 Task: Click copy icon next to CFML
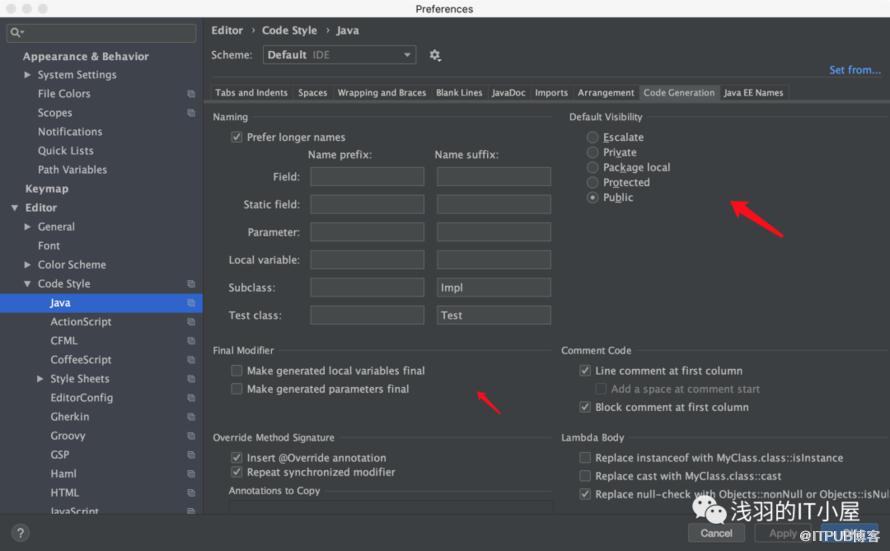click(191, 341)
